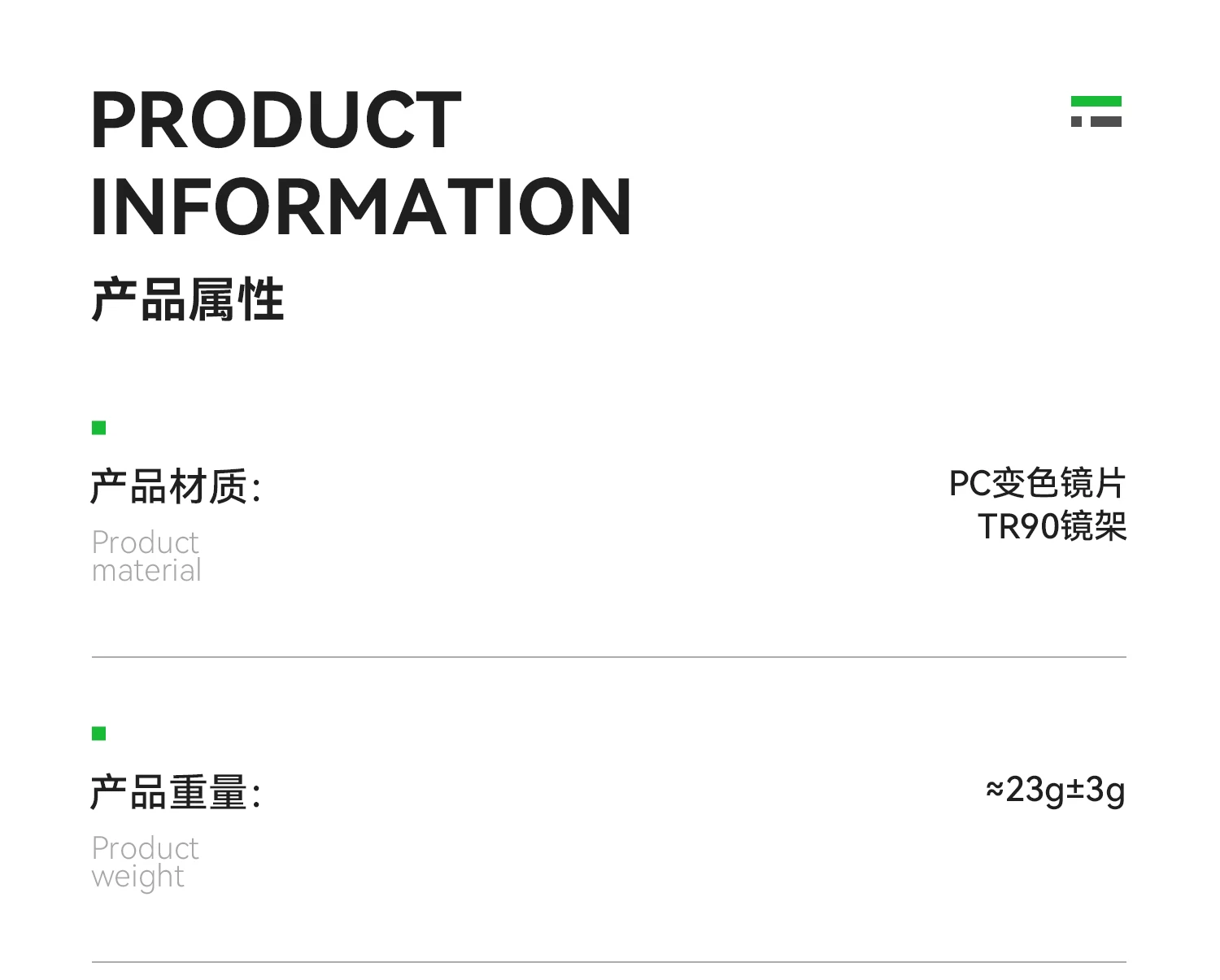Select the TR90镜架 value text
This screenshot has width=1220, height=980.
click(1052, 526)
